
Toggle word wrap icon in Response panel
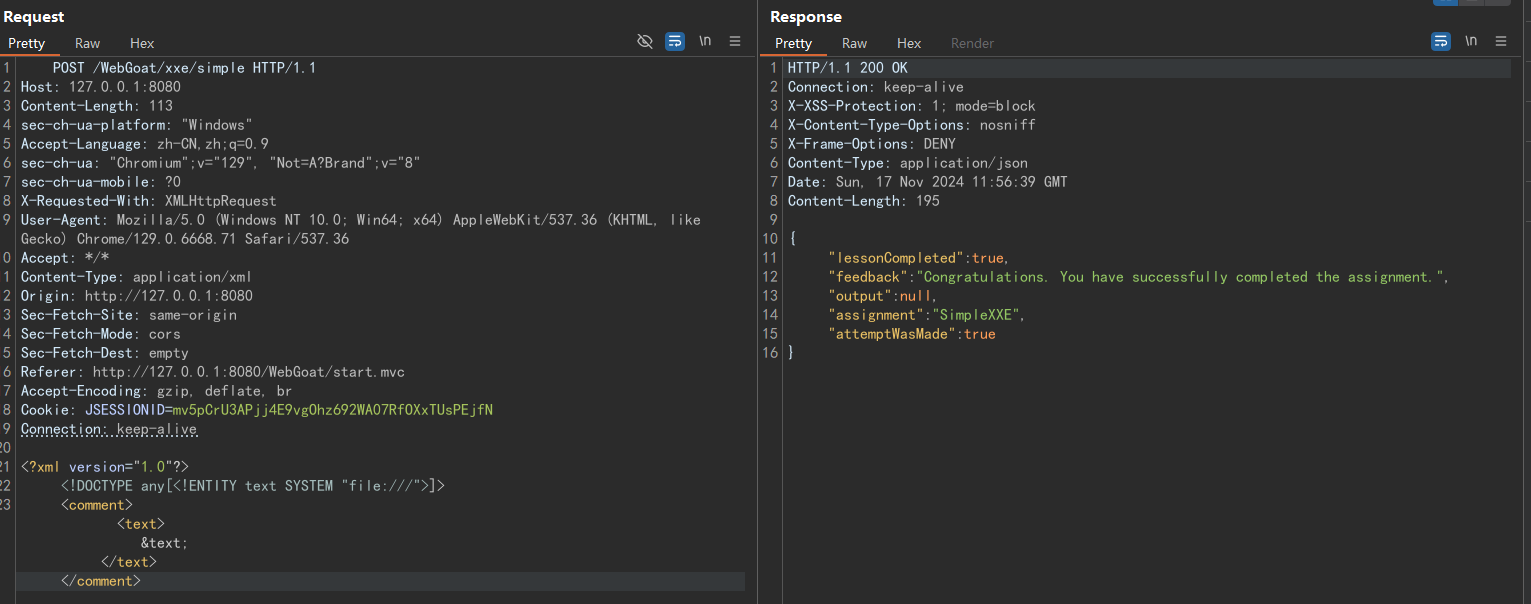tap(1441, 41)
